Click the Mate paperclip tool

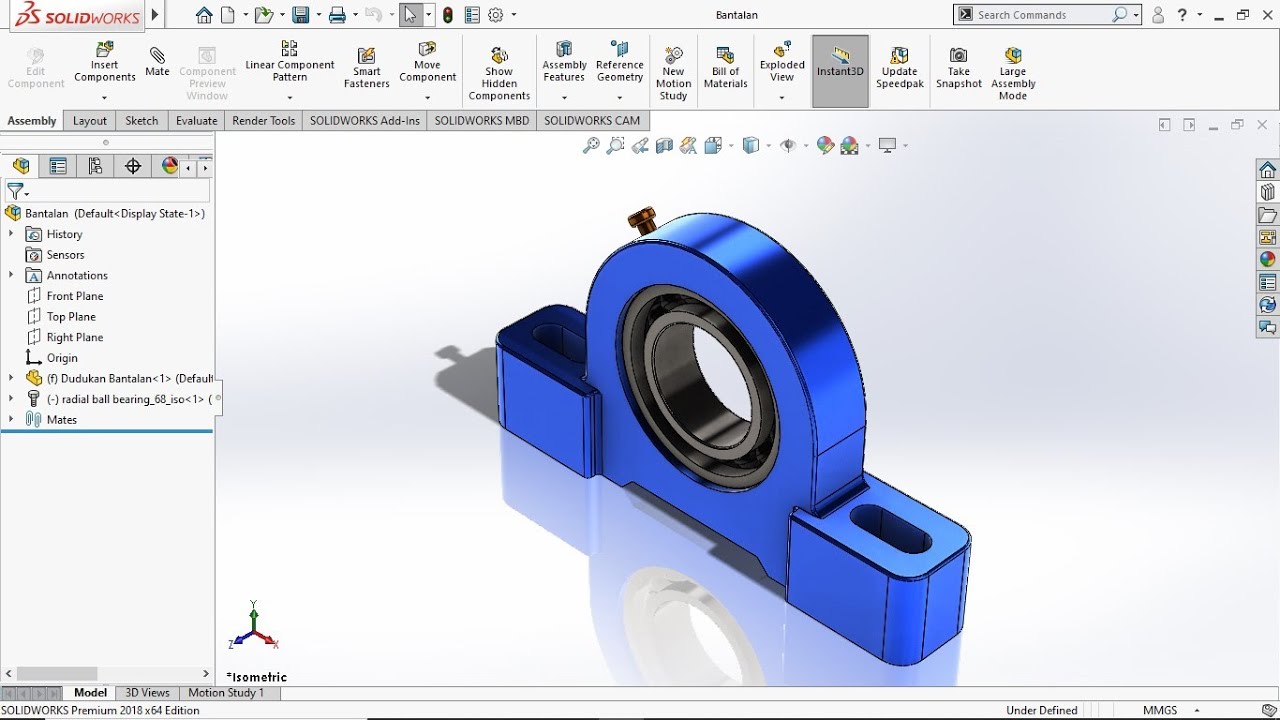click(x=157, y=60)
